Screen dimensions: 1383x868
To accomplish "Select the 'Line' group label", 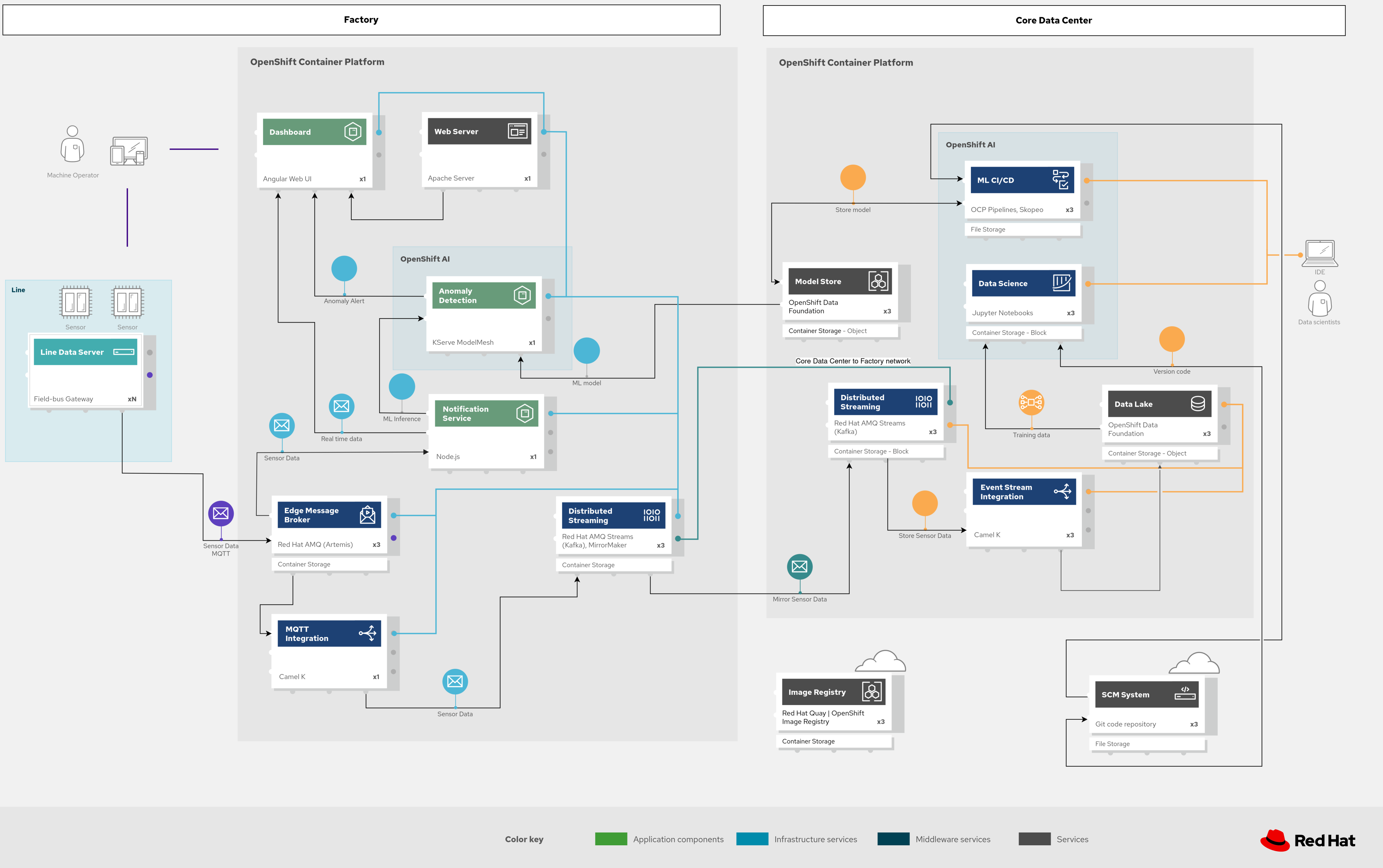I will 18,290.
